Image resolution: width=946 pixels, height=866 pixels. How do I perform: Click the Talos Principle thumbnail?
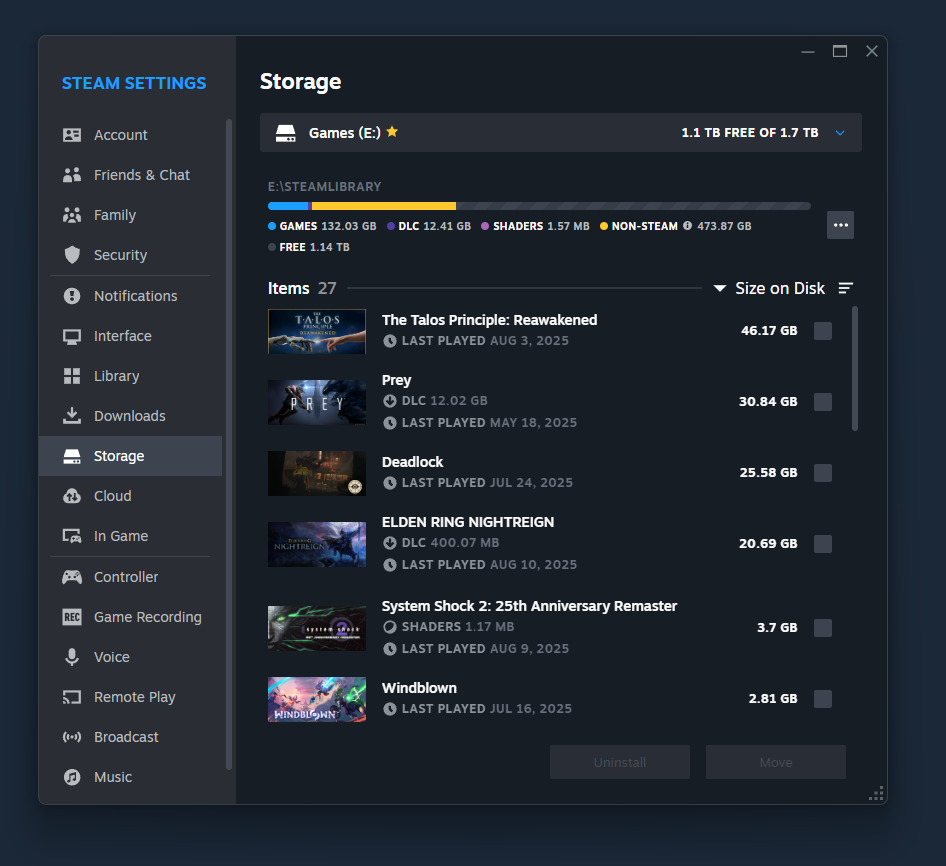[317, 331]
